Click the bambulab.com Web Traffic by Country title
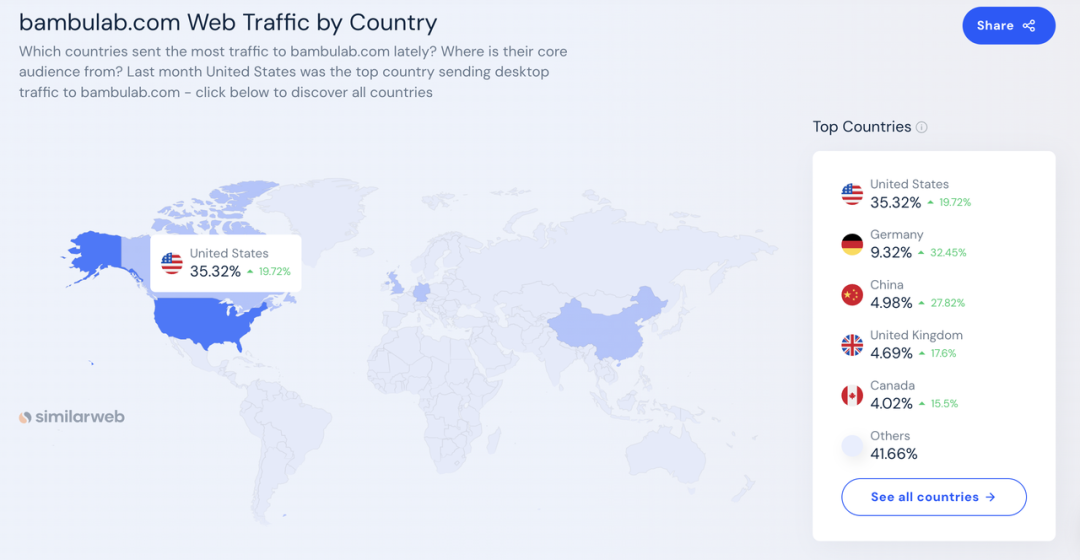Screen dimensions: 1080x560 click(x=228, y=23)
